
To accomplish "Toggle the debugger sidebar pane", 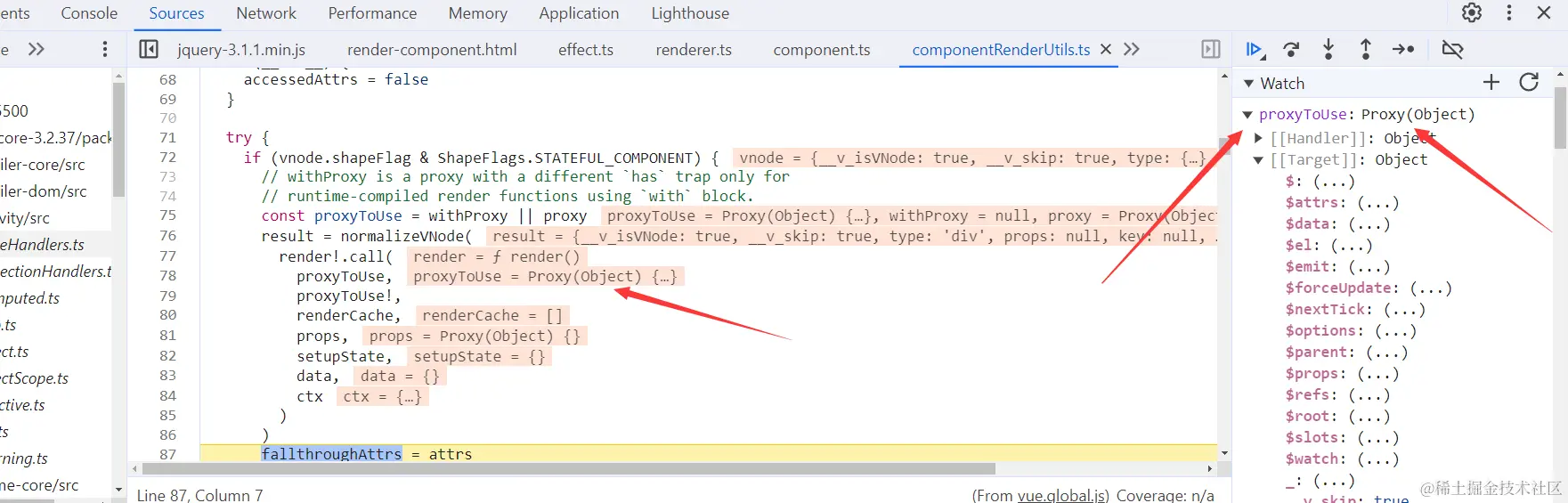I will [1211, 50].
